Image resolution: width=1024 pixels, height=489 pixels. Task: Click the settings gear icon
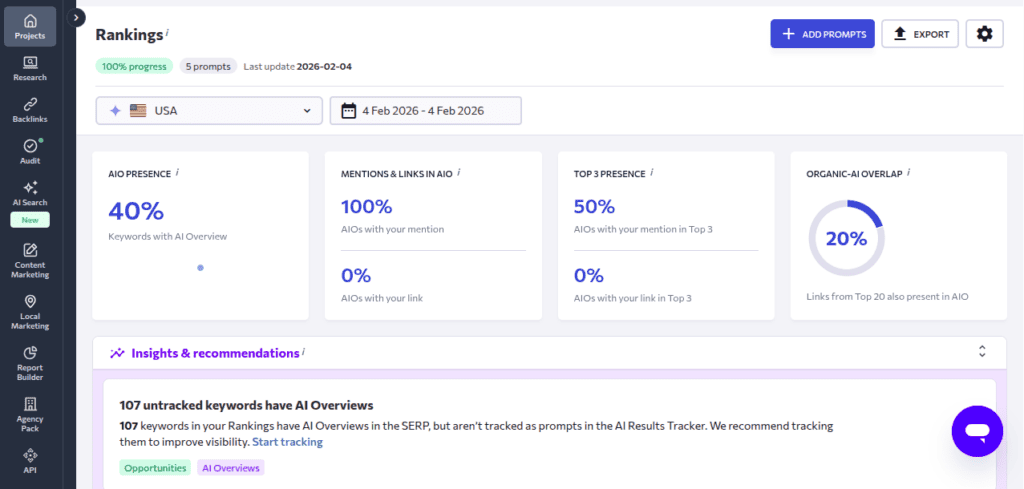point(984,34)
